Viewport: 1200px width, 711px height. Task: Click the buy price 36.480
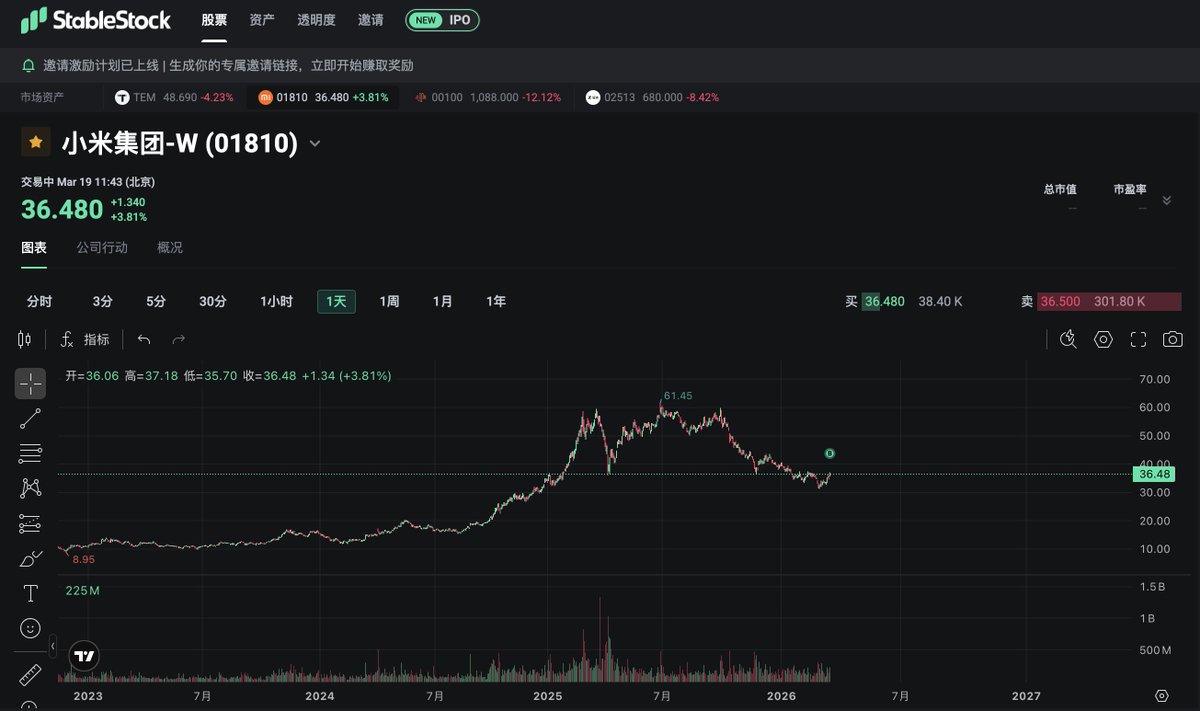[x=884, y=301]
